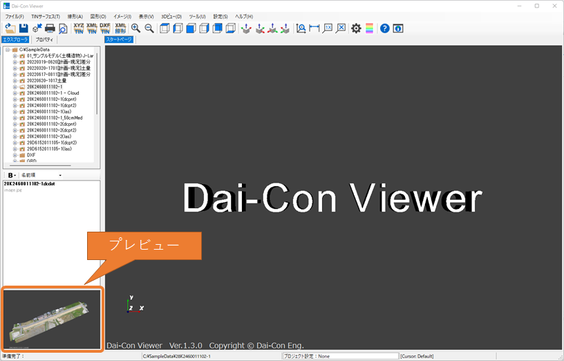Open the rainbow color gradient settings icon
Viewport: 564px width, 361px height.
(x=369, y=28)
